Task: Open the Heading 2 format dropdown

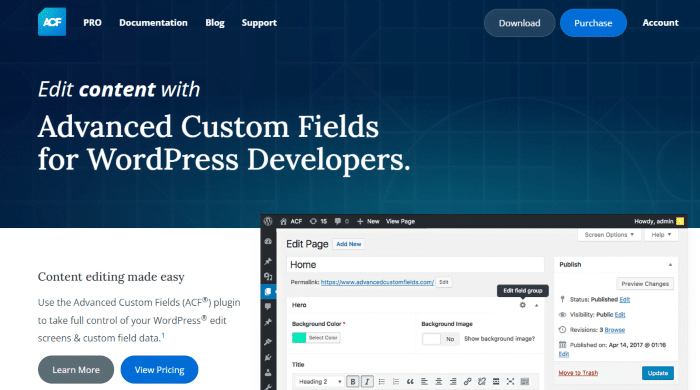Action: coord(320,382)
